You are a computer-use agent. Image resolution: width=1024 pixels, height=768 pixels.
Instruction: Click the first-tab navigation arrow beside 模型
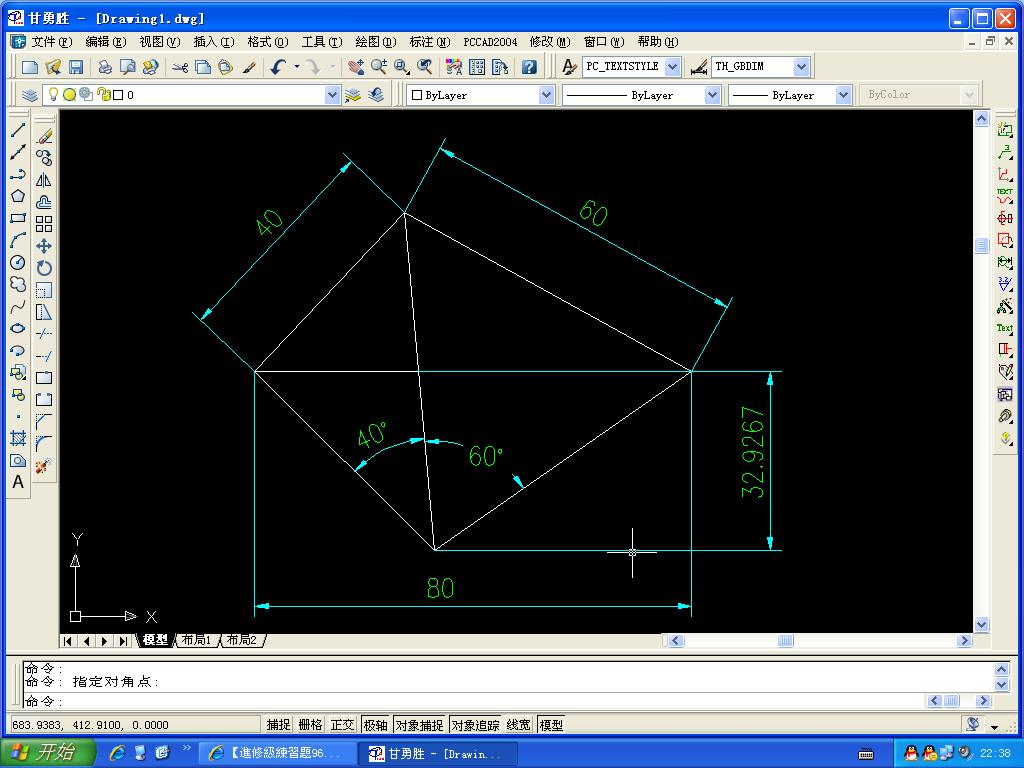67,641
